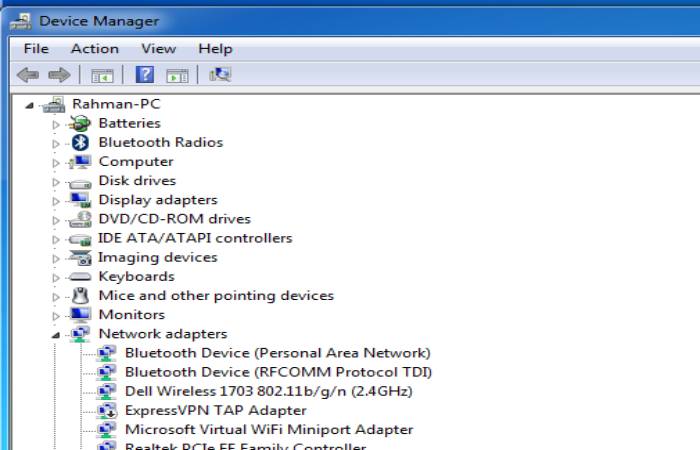700x450 pixels.
Task: Click the IDE ATA/ATAPI controllers icon
Action: click(80, 240)
